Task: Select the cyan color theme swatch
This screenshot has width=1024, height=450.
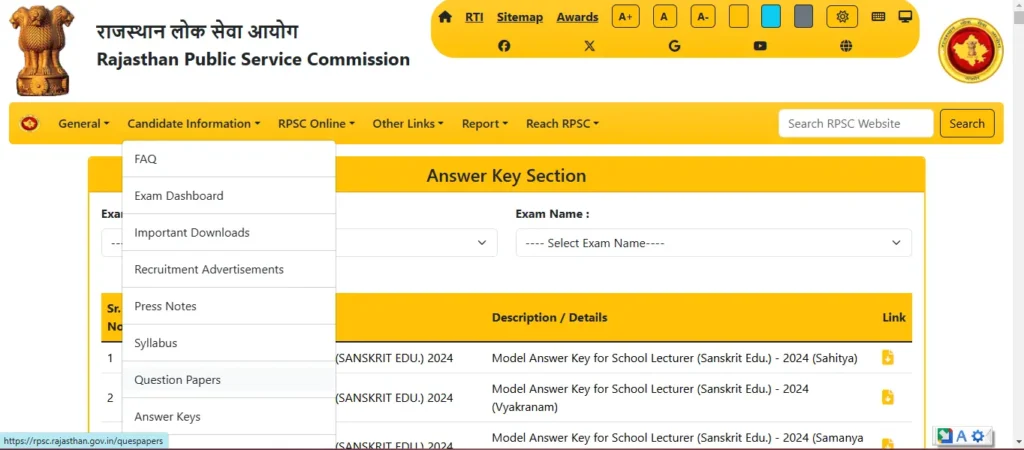Action: 770,17
